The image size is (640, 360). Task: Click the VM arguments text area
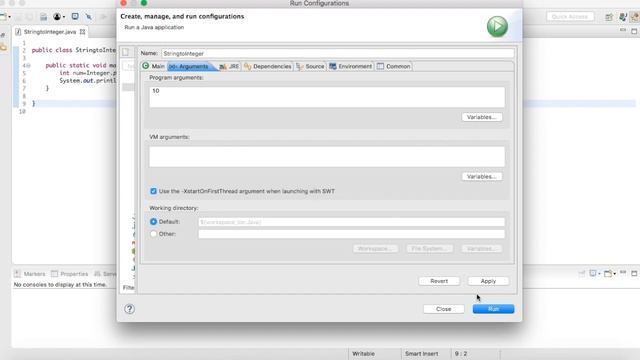pos(327,157)
